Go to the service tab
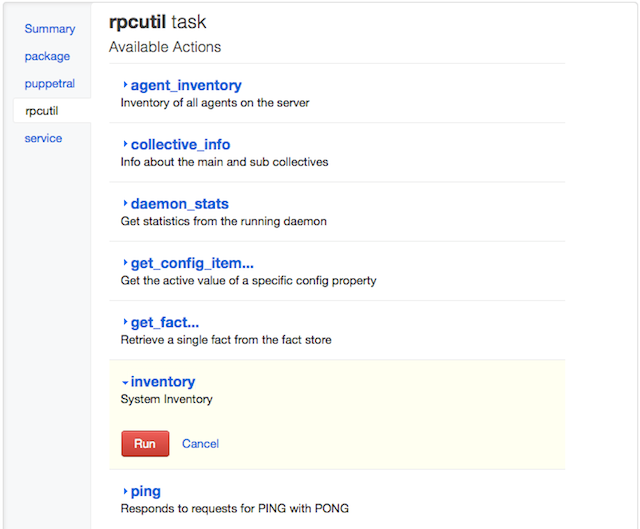 pos(44,138)
